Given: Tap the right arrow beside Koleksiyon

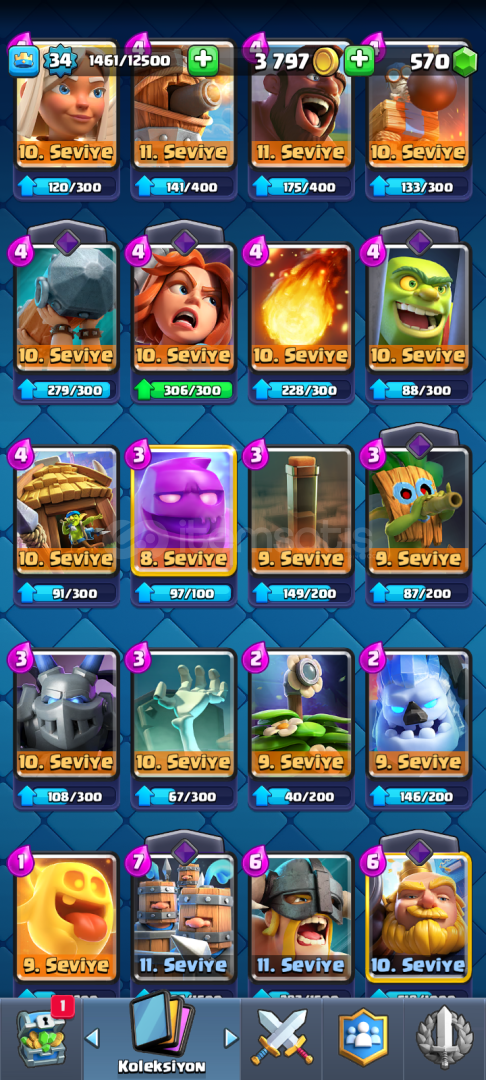Looking at the screenshot, I should point(231,1037).
